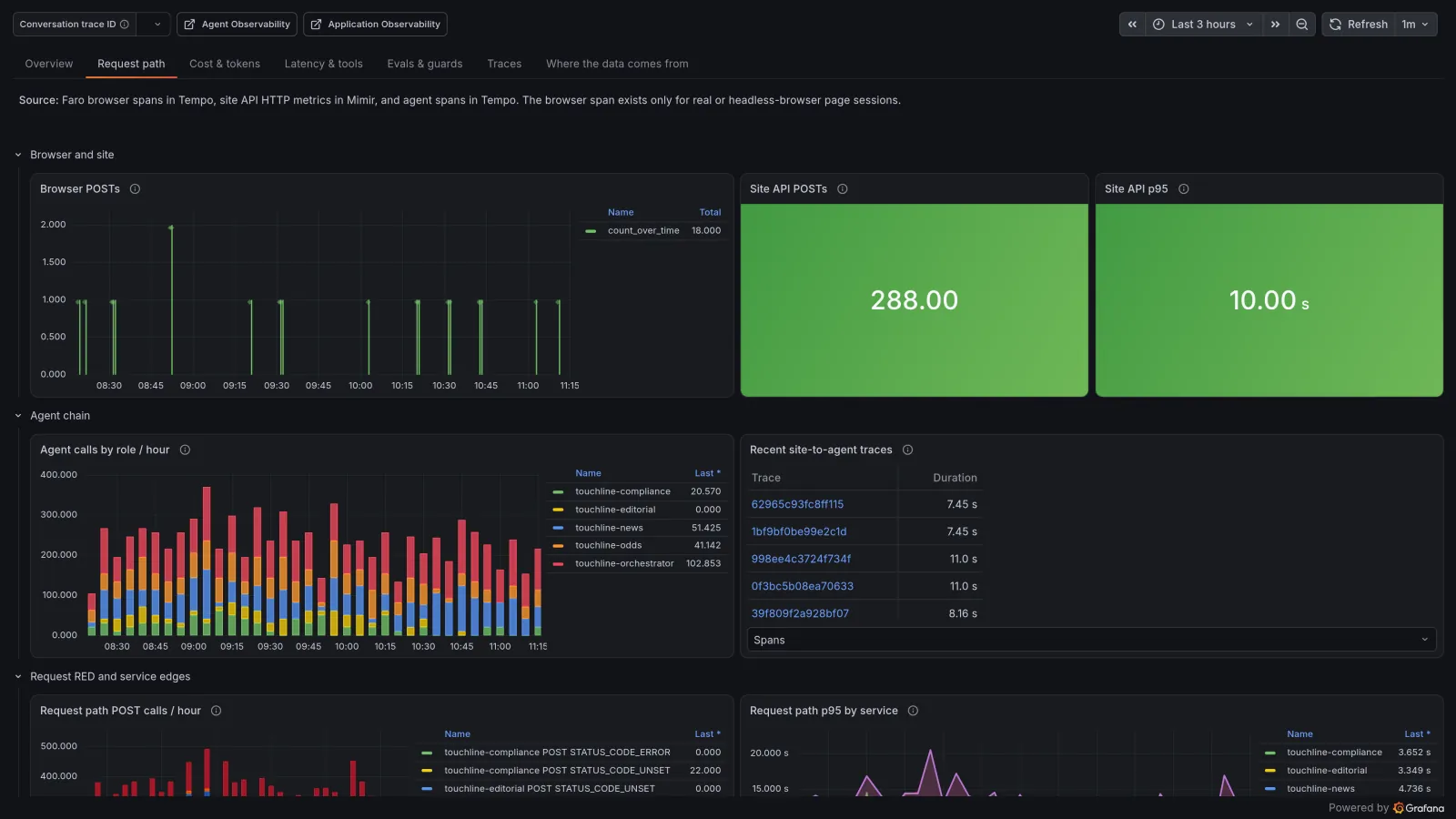The width and height of the screenshot is (1456, 819).
Task: Click info icon next to Conversation trace ID
Action: 125,25
